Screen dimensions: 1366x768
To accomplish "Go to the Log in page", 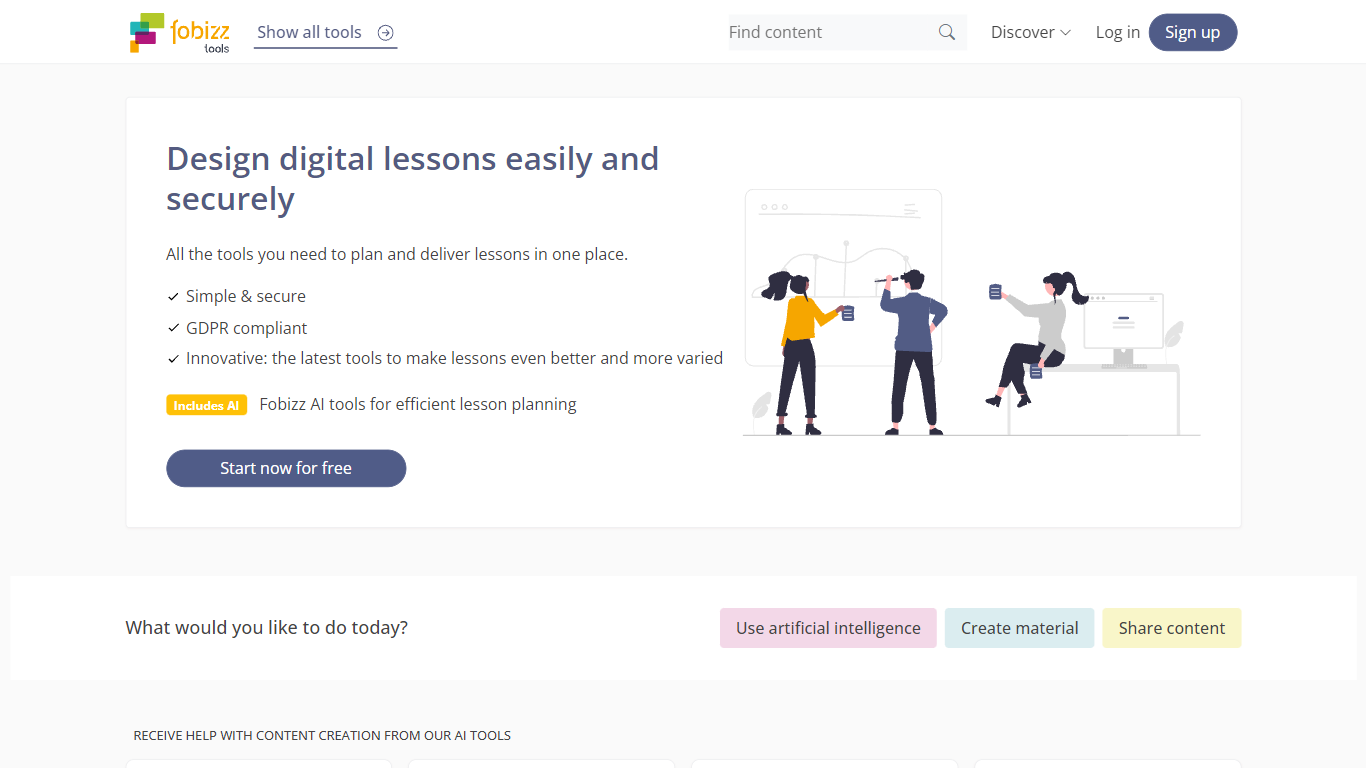I will [1117, 32].
